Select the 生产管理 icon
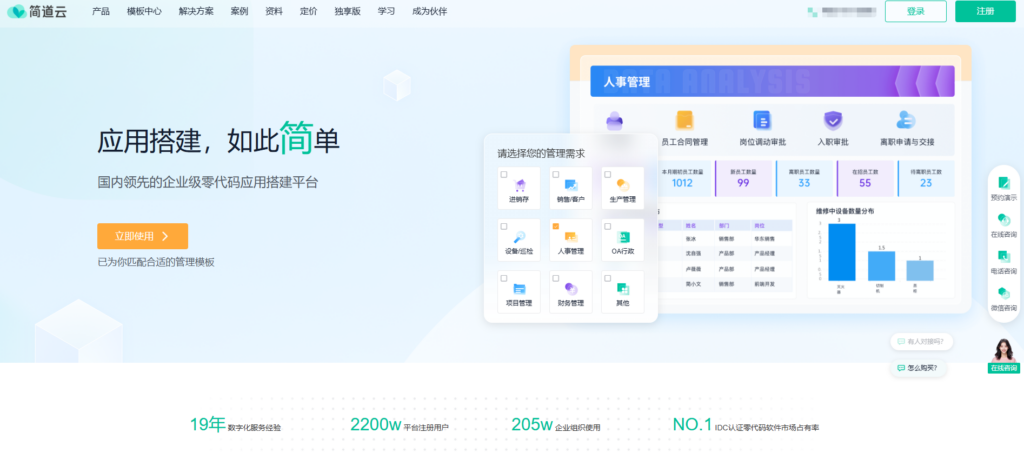 [x=623, y=185]
